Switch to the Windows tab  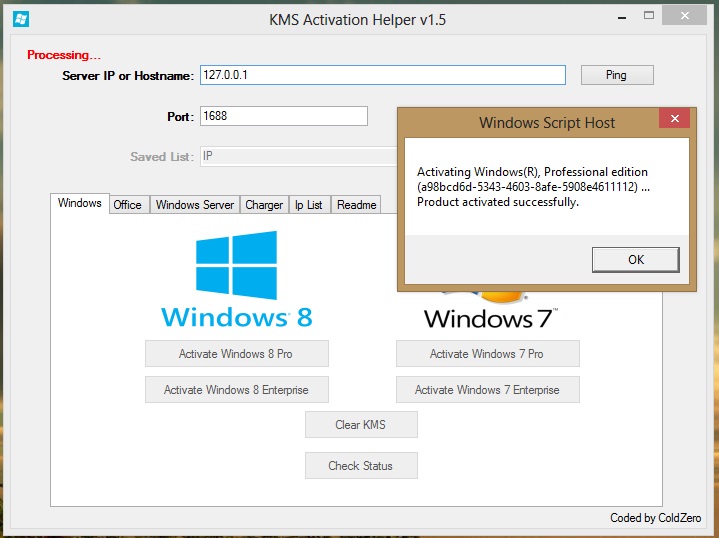[x=80, y=203]
